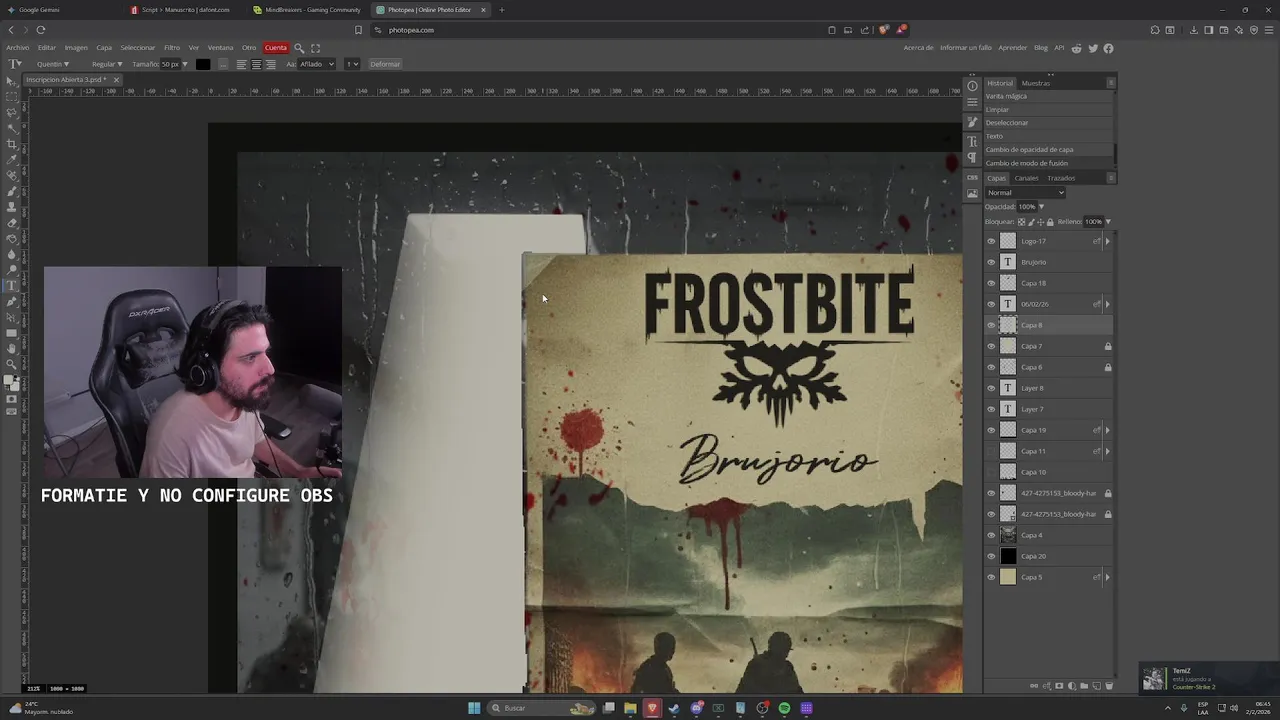Screen dimensions: 1280x720
Task: Click the red Cuenta button
Action: 276,48
